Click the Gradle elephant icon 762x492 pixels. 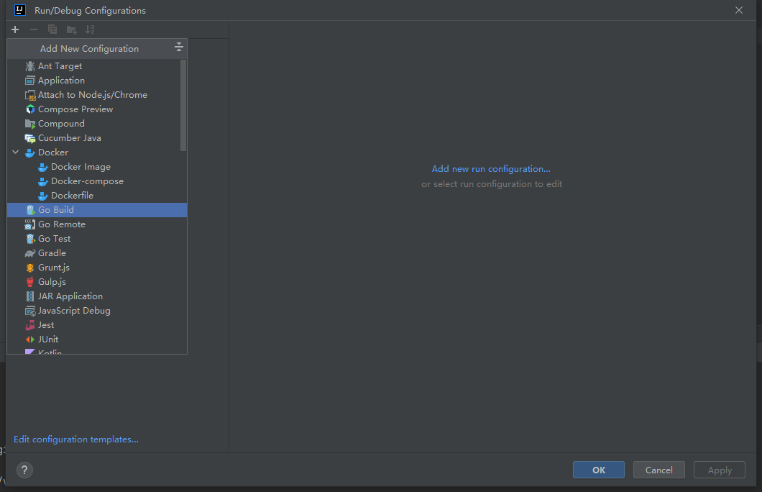pyautogui.click(x=30, y=253)
